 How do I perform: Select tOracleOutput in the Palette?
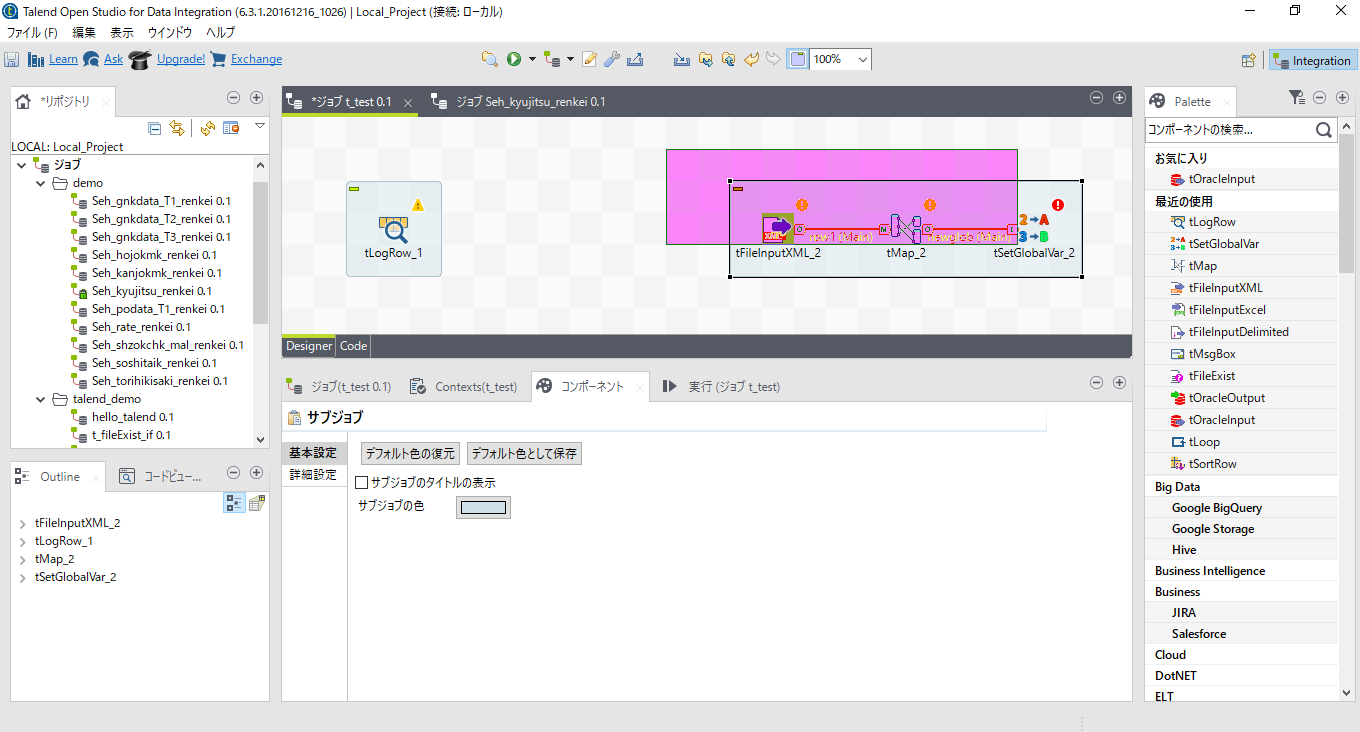click(1227, 398)
